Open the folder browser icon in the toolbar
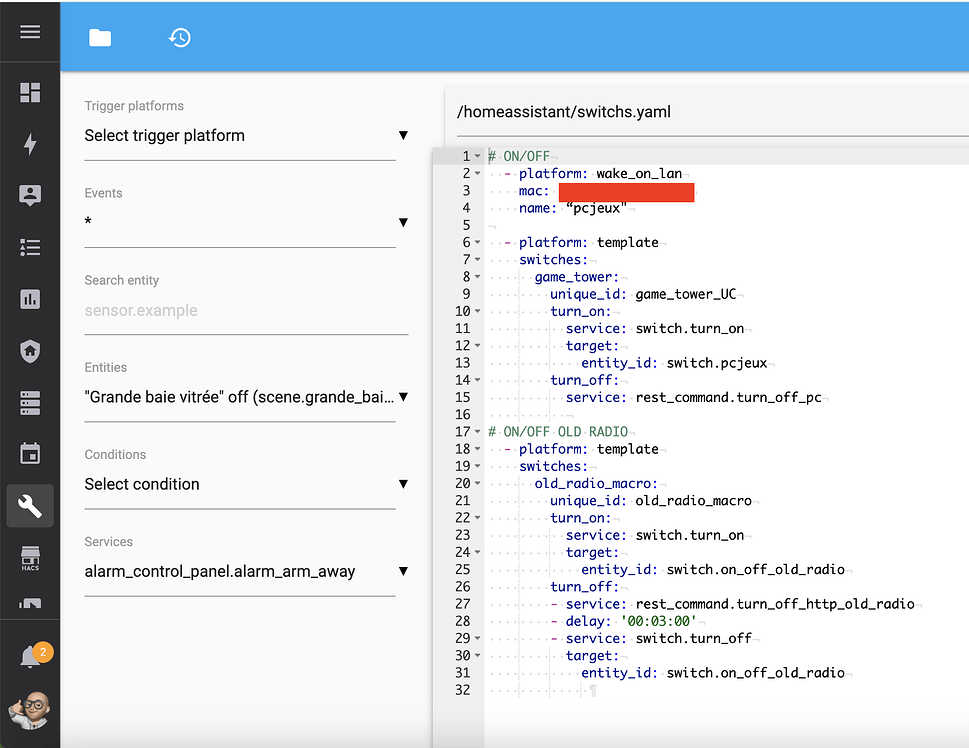 (99, 37)
